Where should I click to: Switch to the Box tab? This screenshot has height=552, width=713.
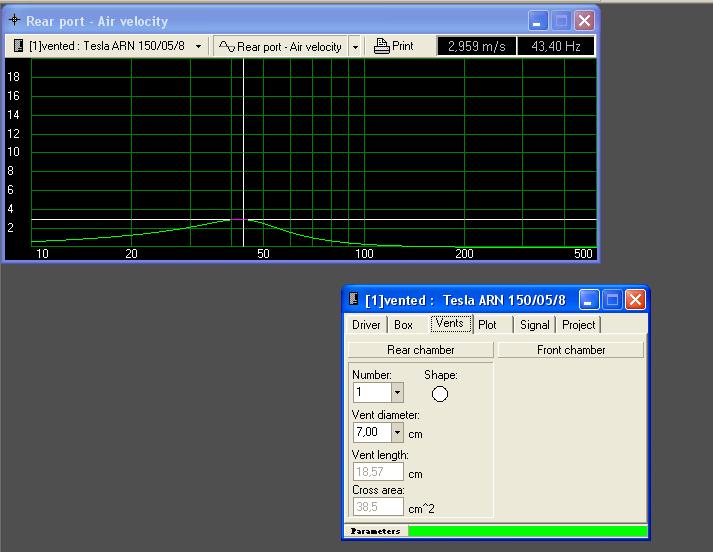[x=403, y=325]
